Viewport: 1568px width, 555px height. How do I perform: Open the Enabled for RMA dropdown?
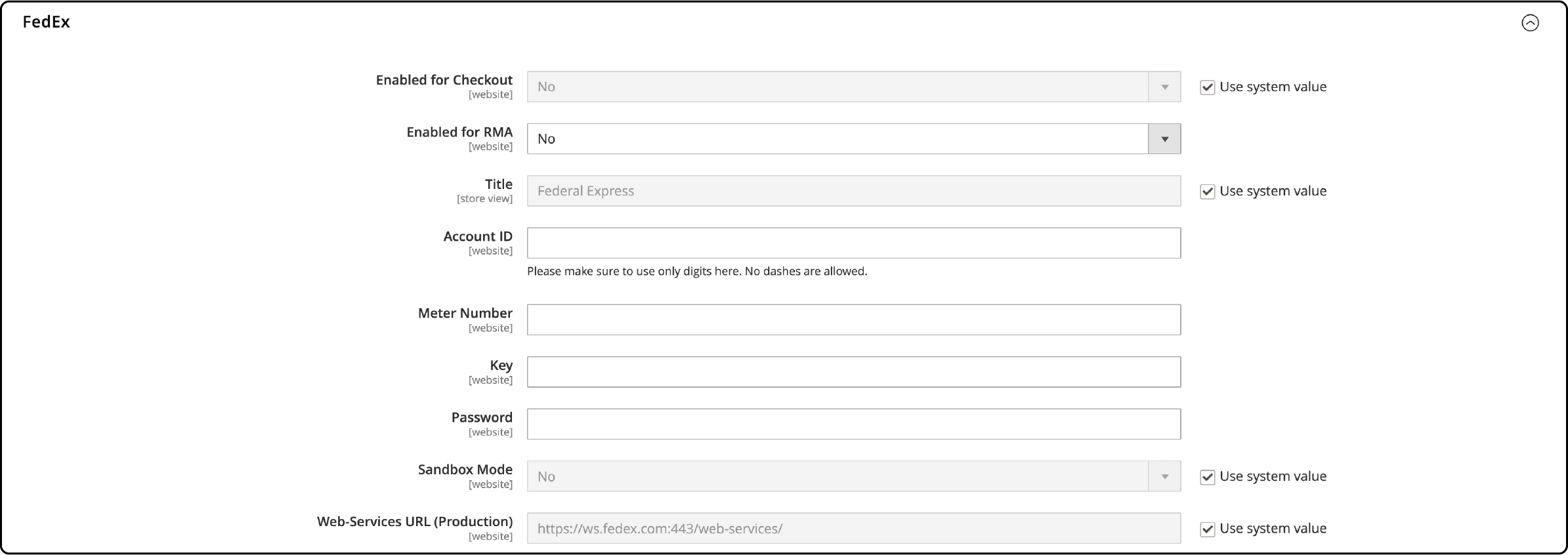pos(854,138)
